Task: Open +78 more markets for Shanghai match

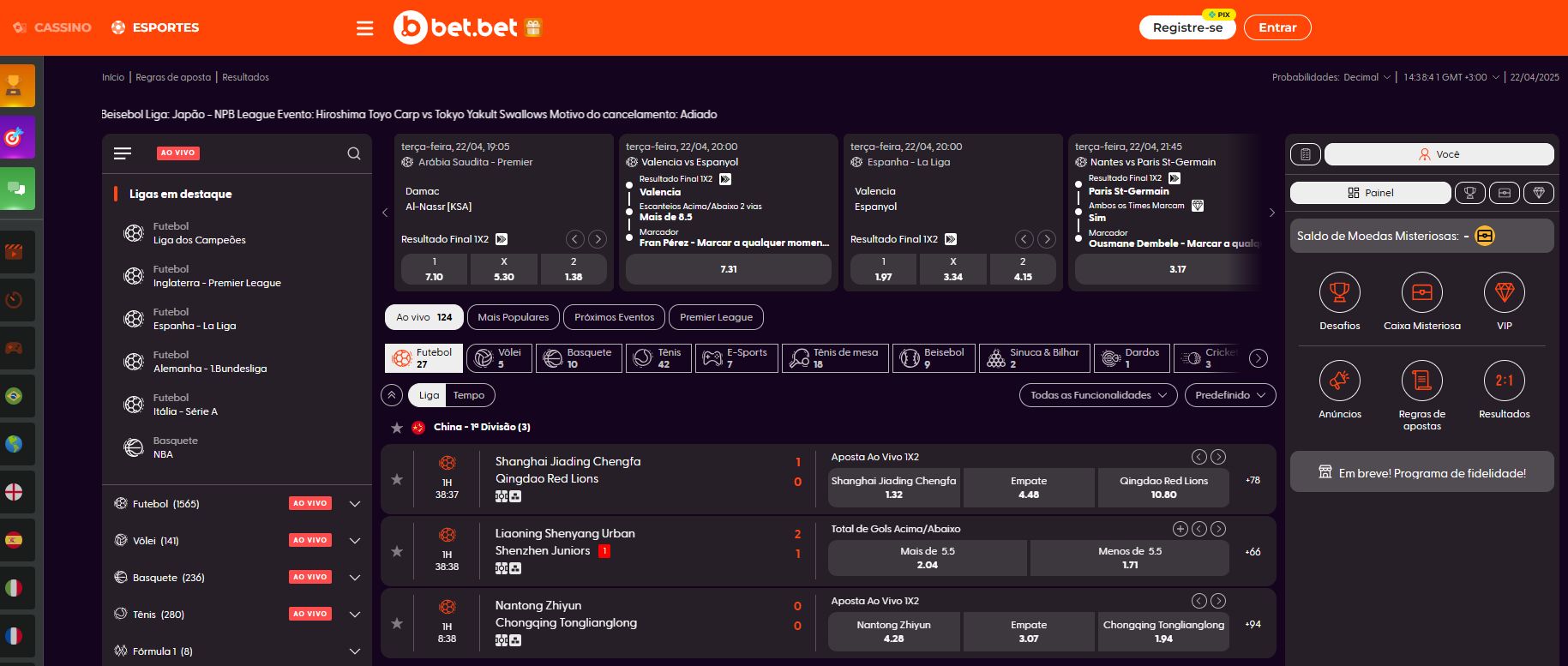Action: 1253,480
